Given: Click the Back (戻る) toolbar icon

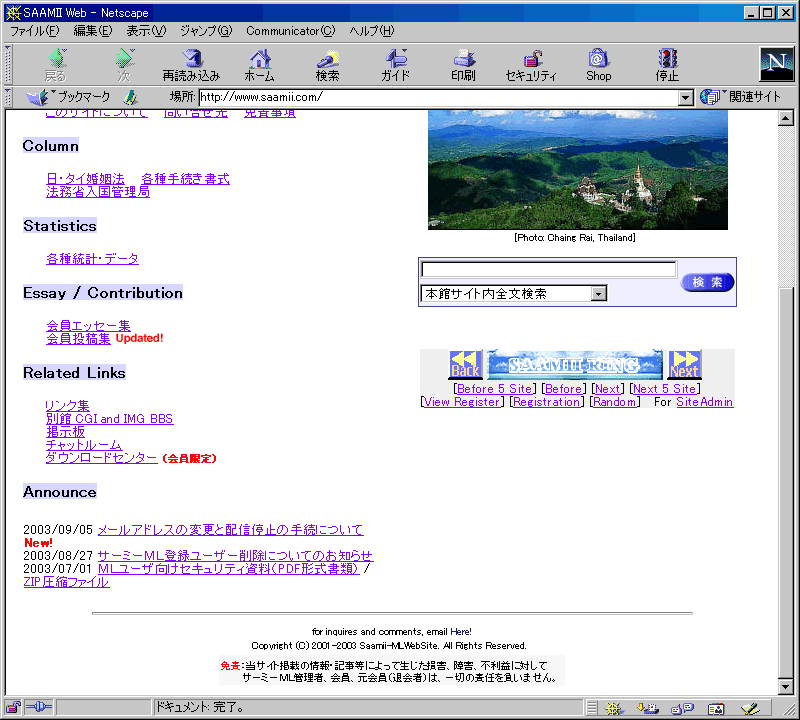Looking at the screenshot, I should 56,65.
